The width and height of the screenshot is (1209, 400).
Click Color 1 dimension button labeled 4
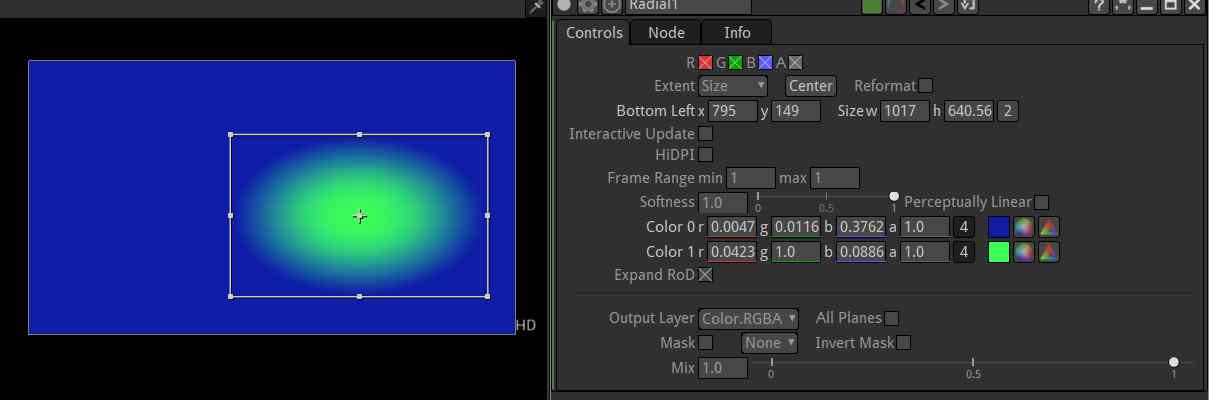[964, 252]
